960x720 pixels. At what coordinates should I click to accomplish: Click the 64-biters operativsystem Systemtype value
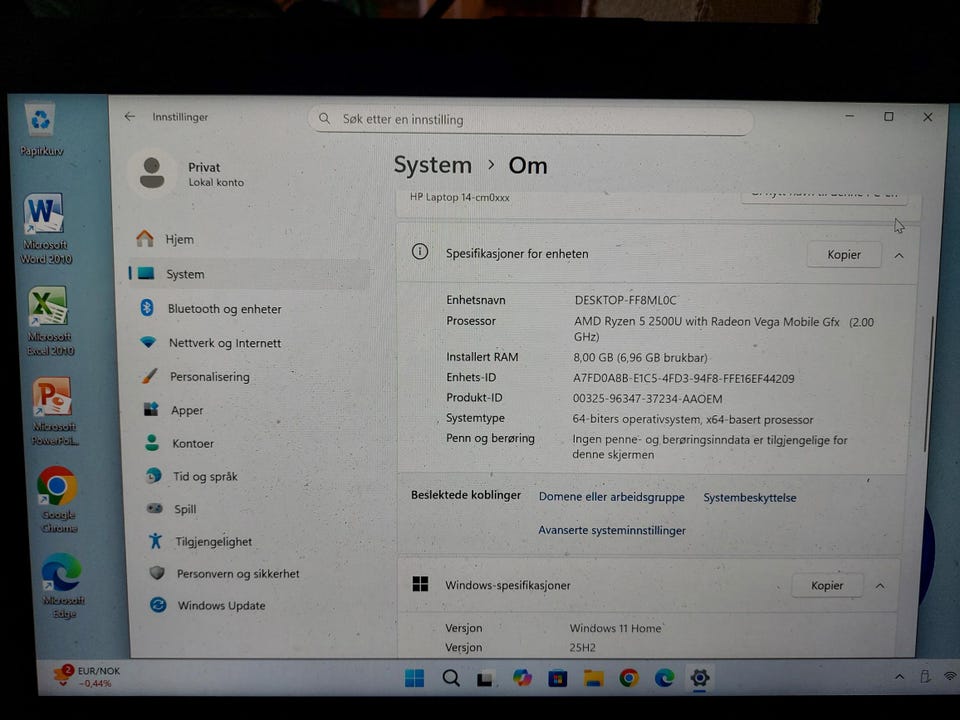point(692,419)
